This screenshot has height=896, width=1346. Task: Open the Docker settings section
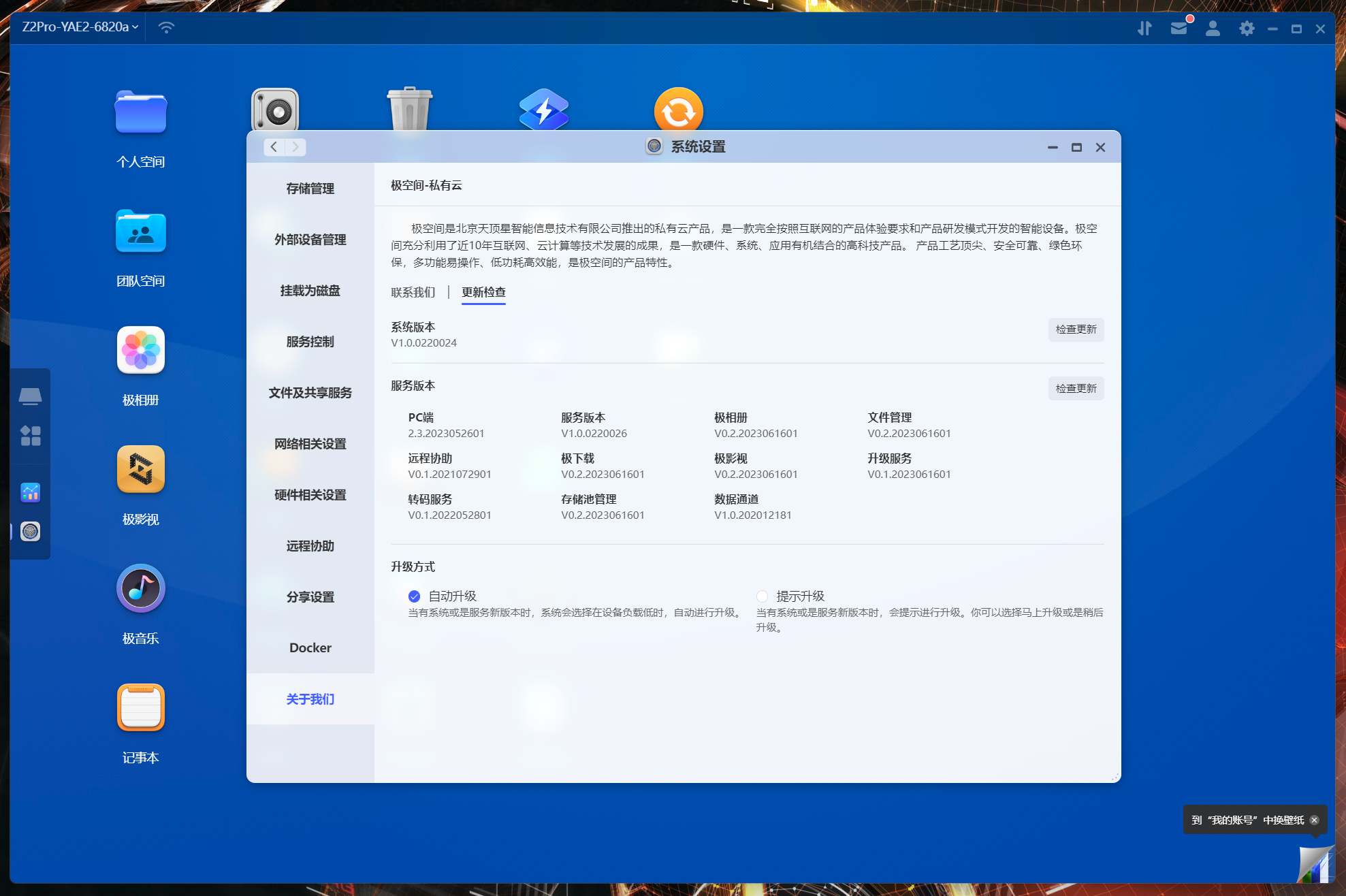(x=310, y=648)
